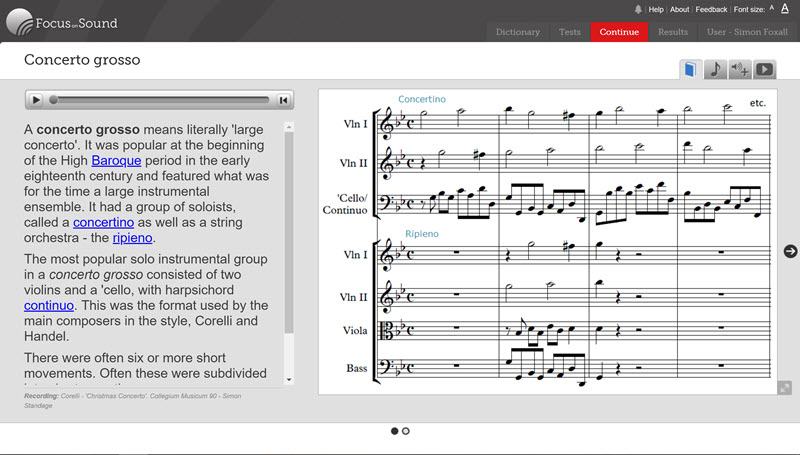Follow the ripieno link

(x=133, y=238)
